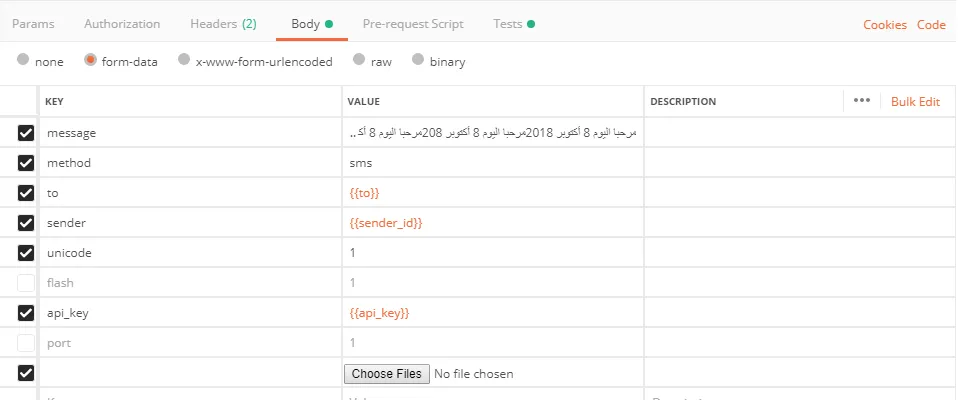Open the Authorization tab
This screenshot has width=958, height=400.
click(x=122, y=24)
